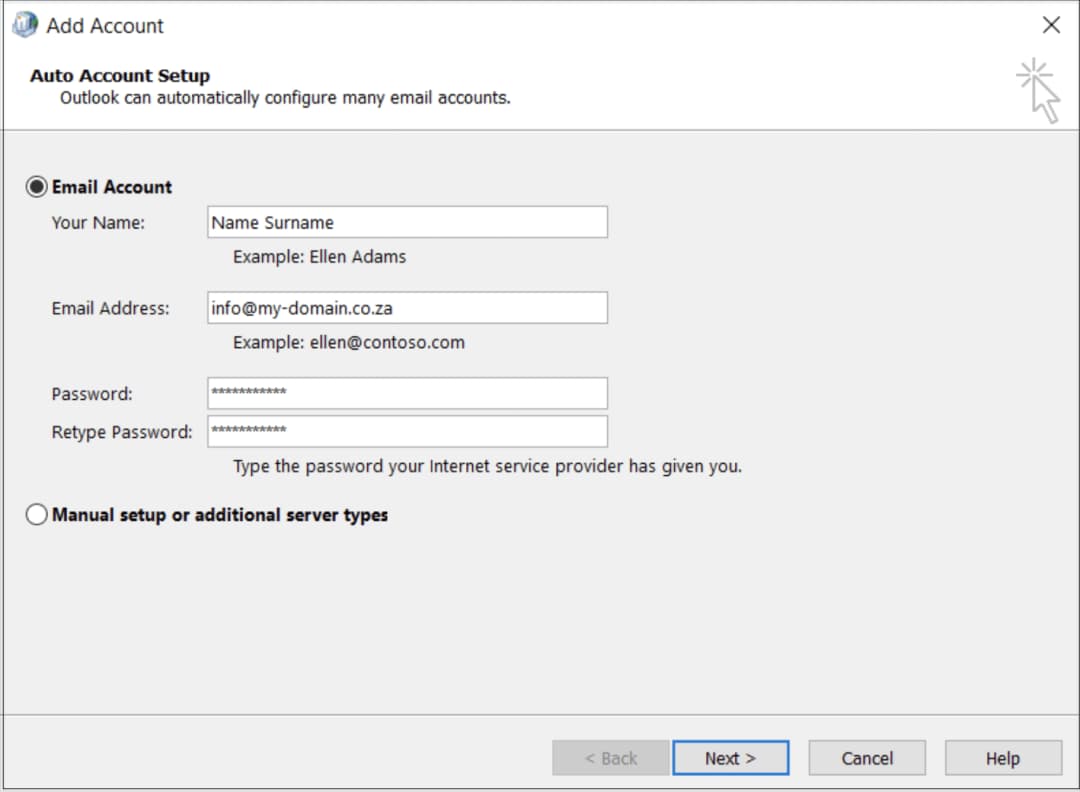The height and width of the screenshot is (792, 1080).
Task: Click the Retype Password field
Action: coord(407,431)
